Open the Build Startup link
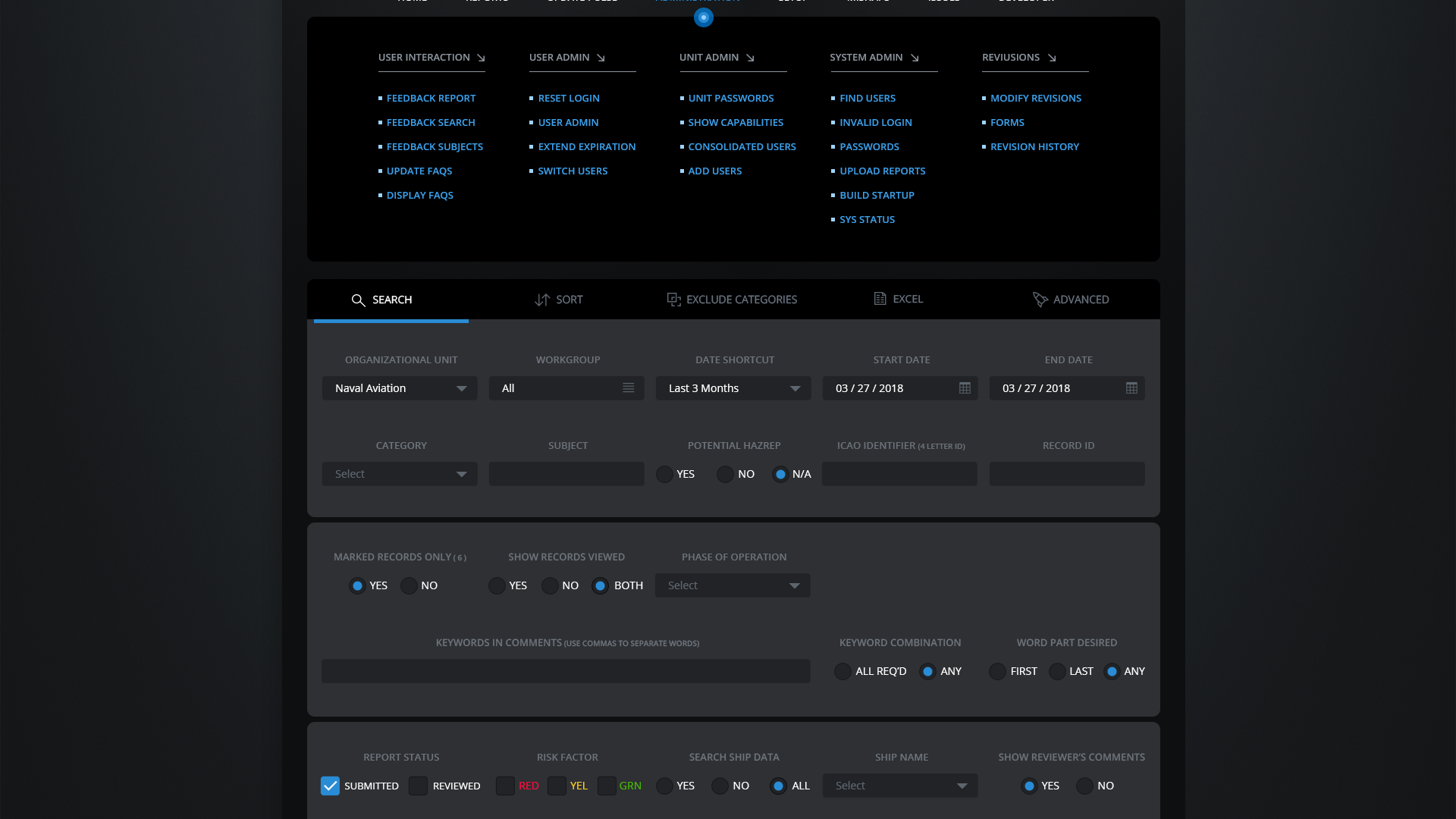This screenshot has width=1456, height=819. tap(877, 196)
